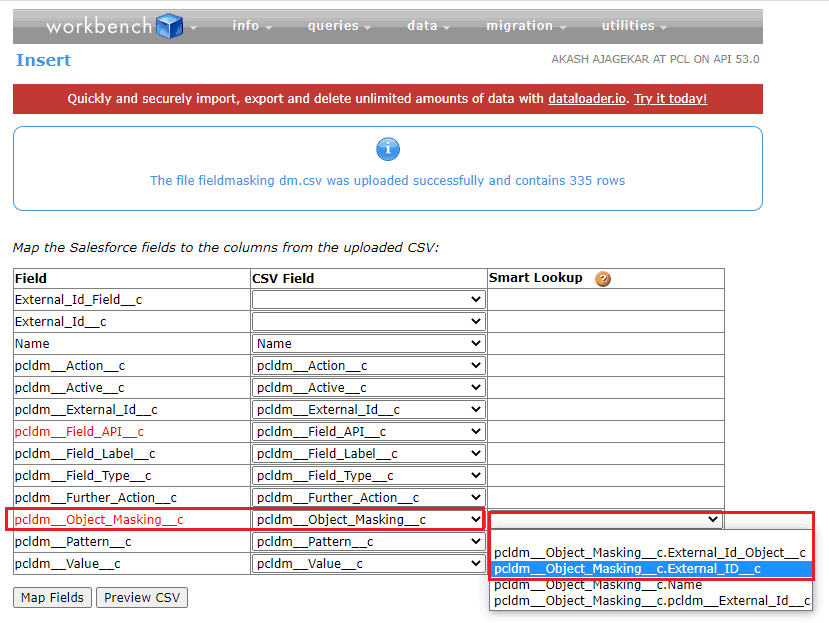The height and width of the screenshot is (623, 829).
Task: Open the utilities menu
Action: (x=633, y=26)
